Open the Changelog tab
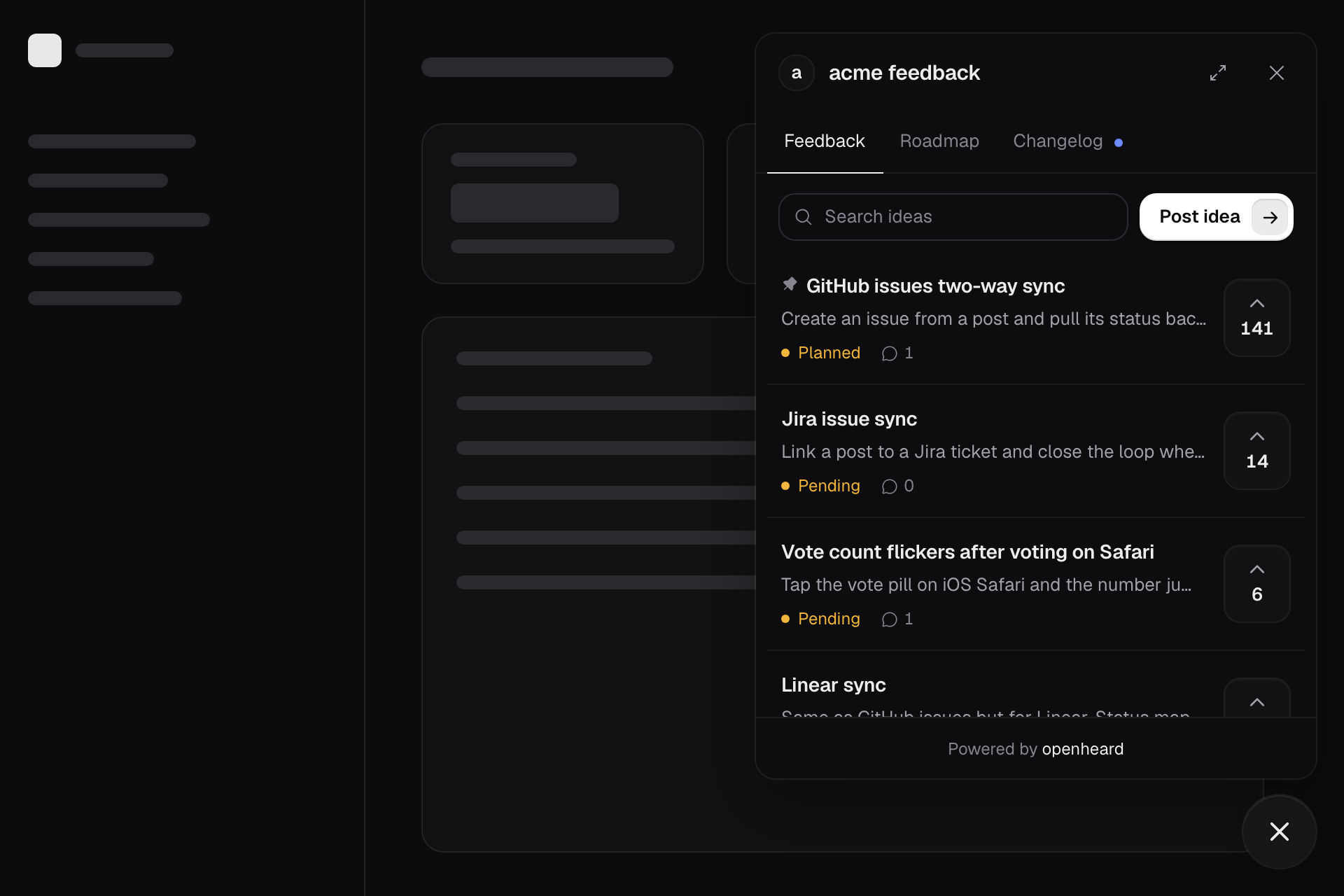Screen dimensions: 1344x896 coord(1058,141)
